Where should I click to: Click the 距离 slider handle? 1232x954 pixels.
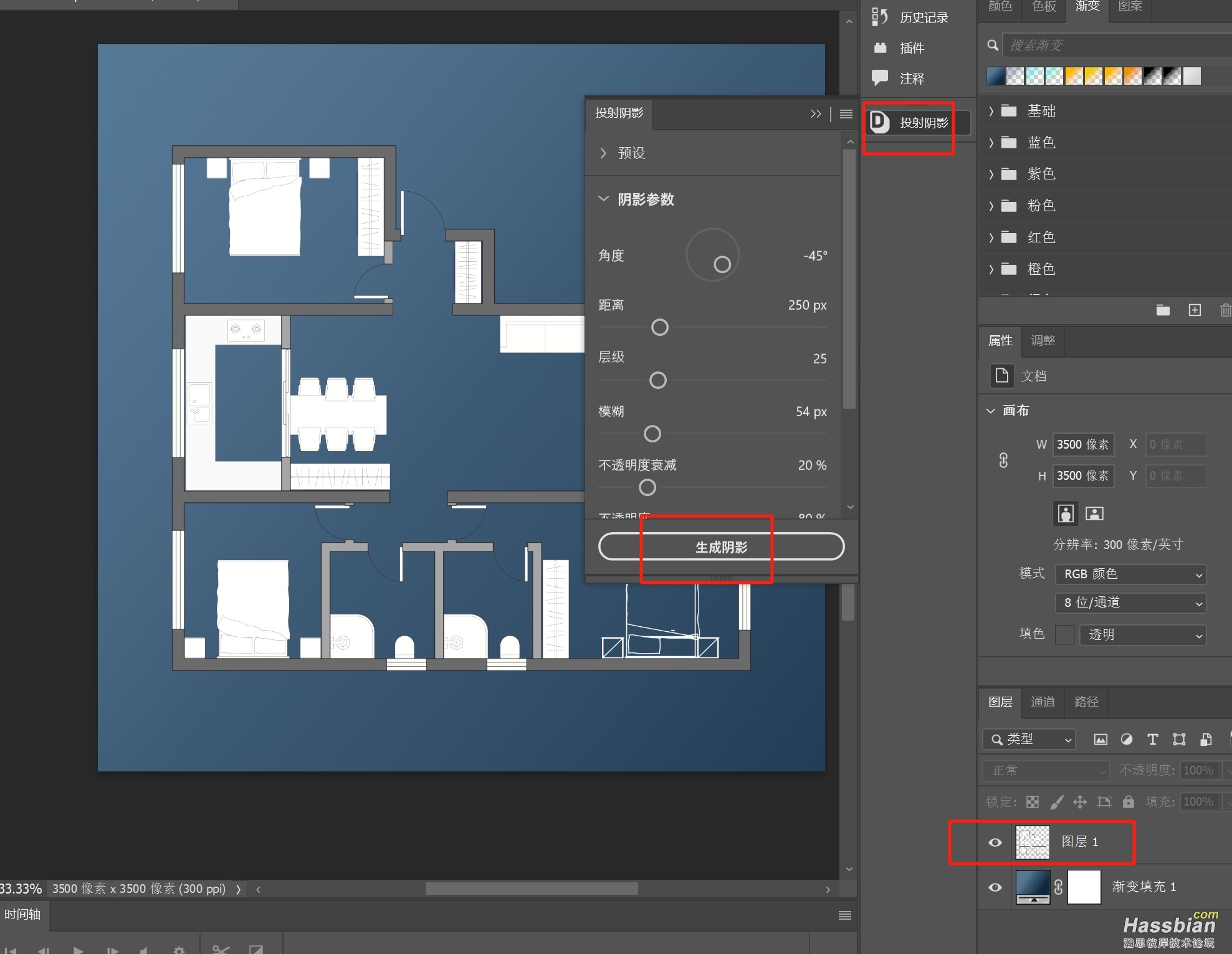click(x=659, y=327)
